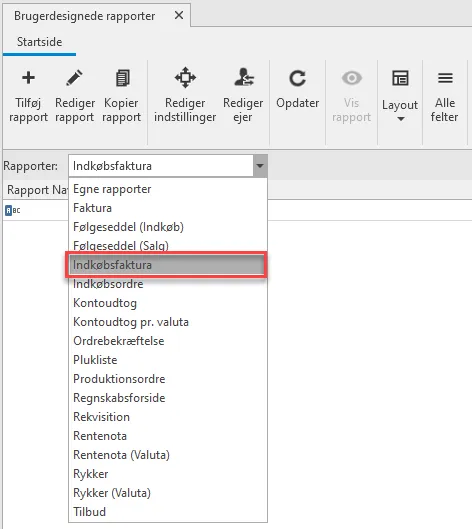The image size is (472, 529).
Task: Choose Rentenota report type
Action: click(x=168, y=436)
